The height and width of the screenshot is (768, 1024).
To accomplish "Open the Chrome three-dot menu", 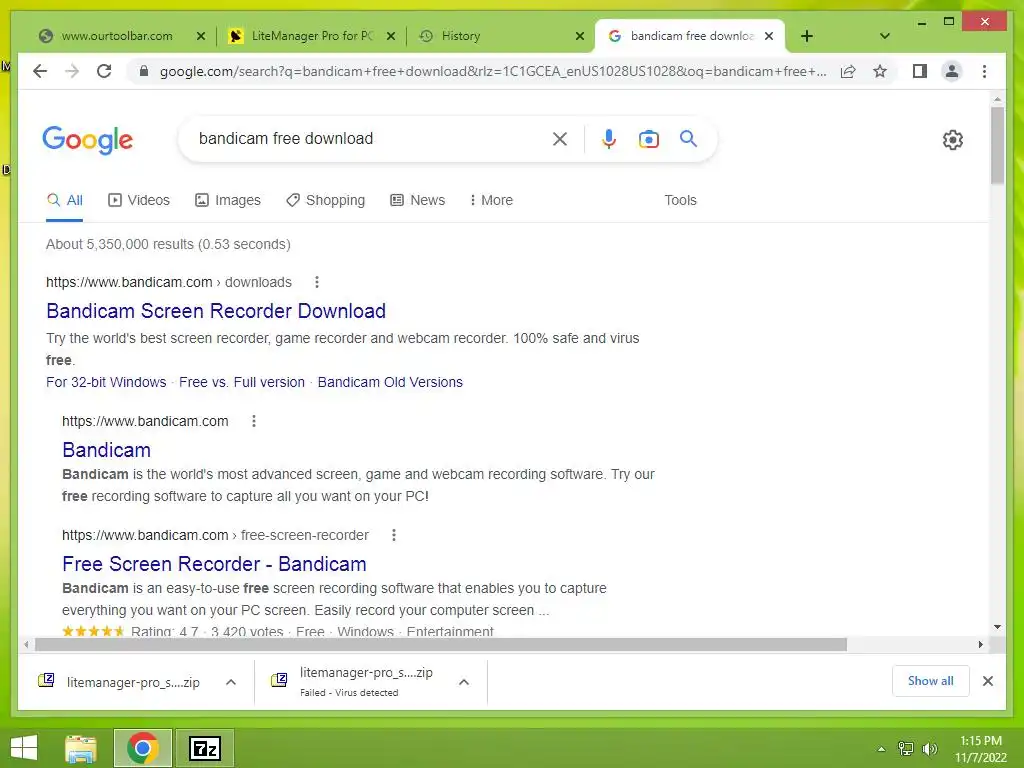I will (x=984, y=71).
